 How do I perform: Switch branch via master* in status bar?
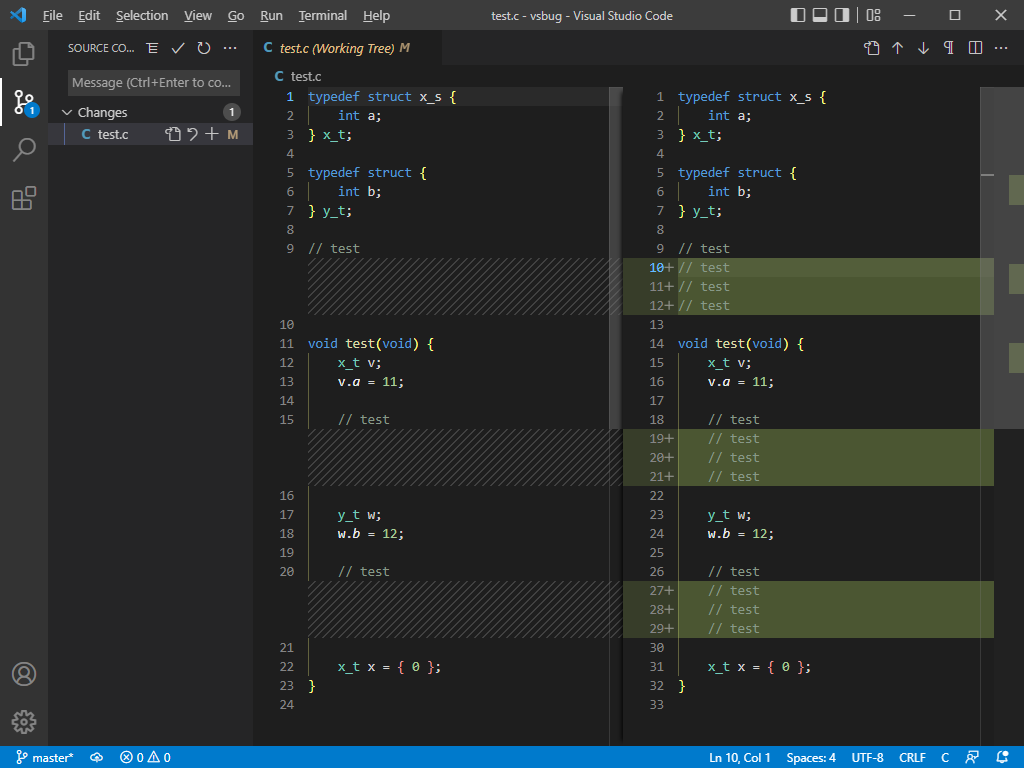[x=44, y=758]
